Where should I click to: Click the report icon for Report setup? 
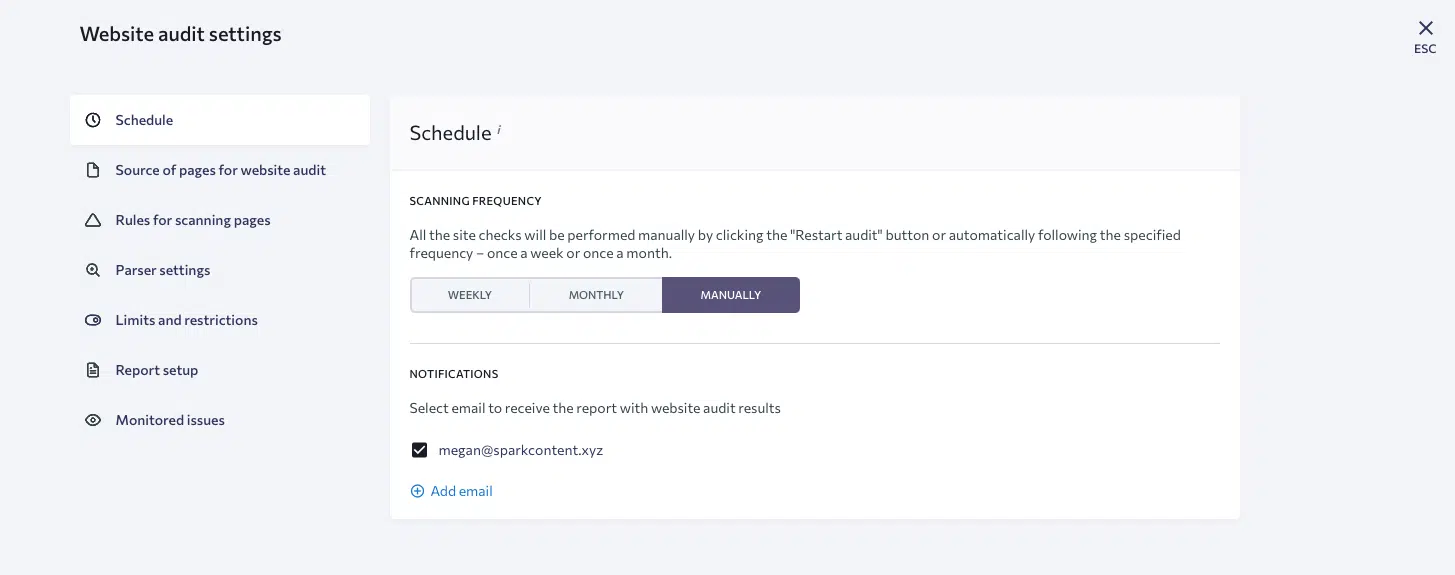point(93,370)
